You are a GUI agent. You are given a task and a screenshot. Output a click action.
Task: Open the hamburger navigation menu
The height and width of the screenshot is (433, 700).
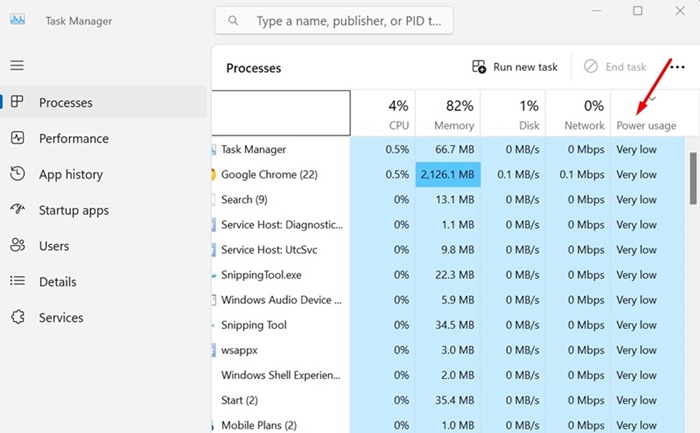[x=17, y=65]
